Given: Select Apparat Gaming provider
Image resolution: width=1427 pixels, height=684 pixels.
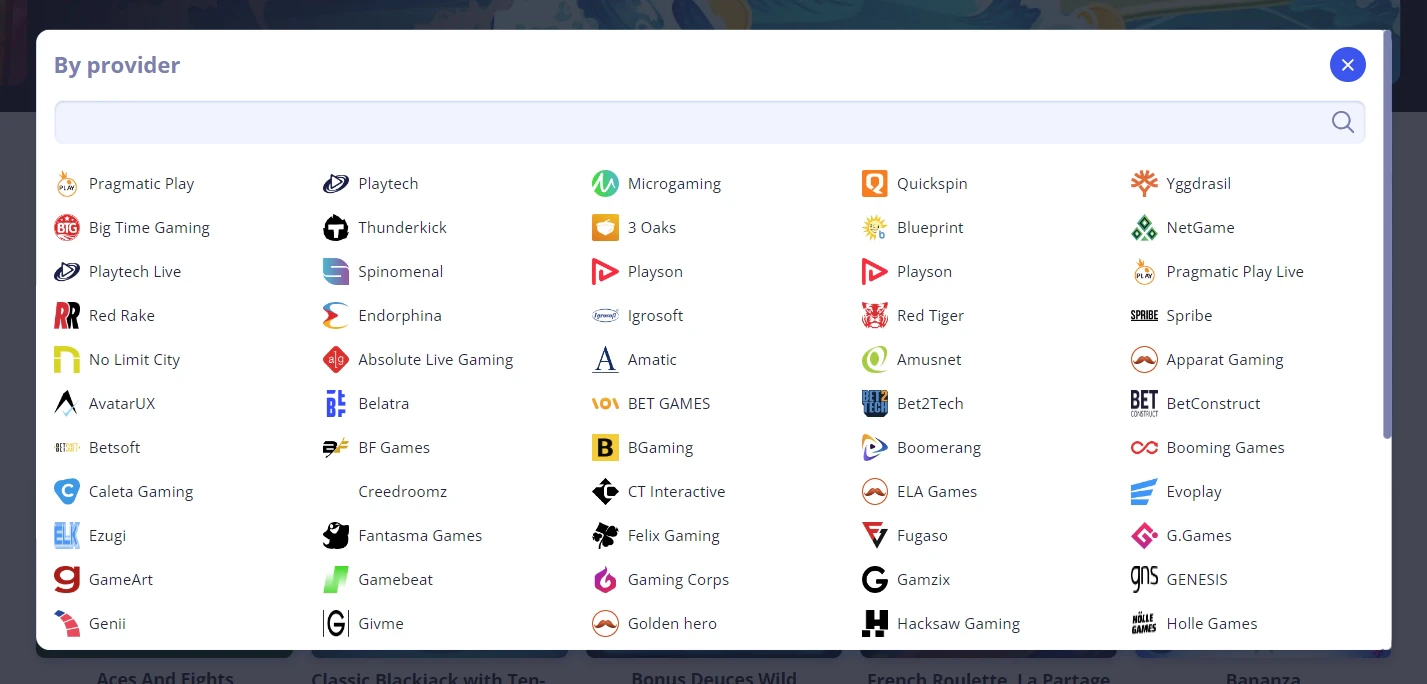Looking at the screenshot, I should click(1207, 360).
